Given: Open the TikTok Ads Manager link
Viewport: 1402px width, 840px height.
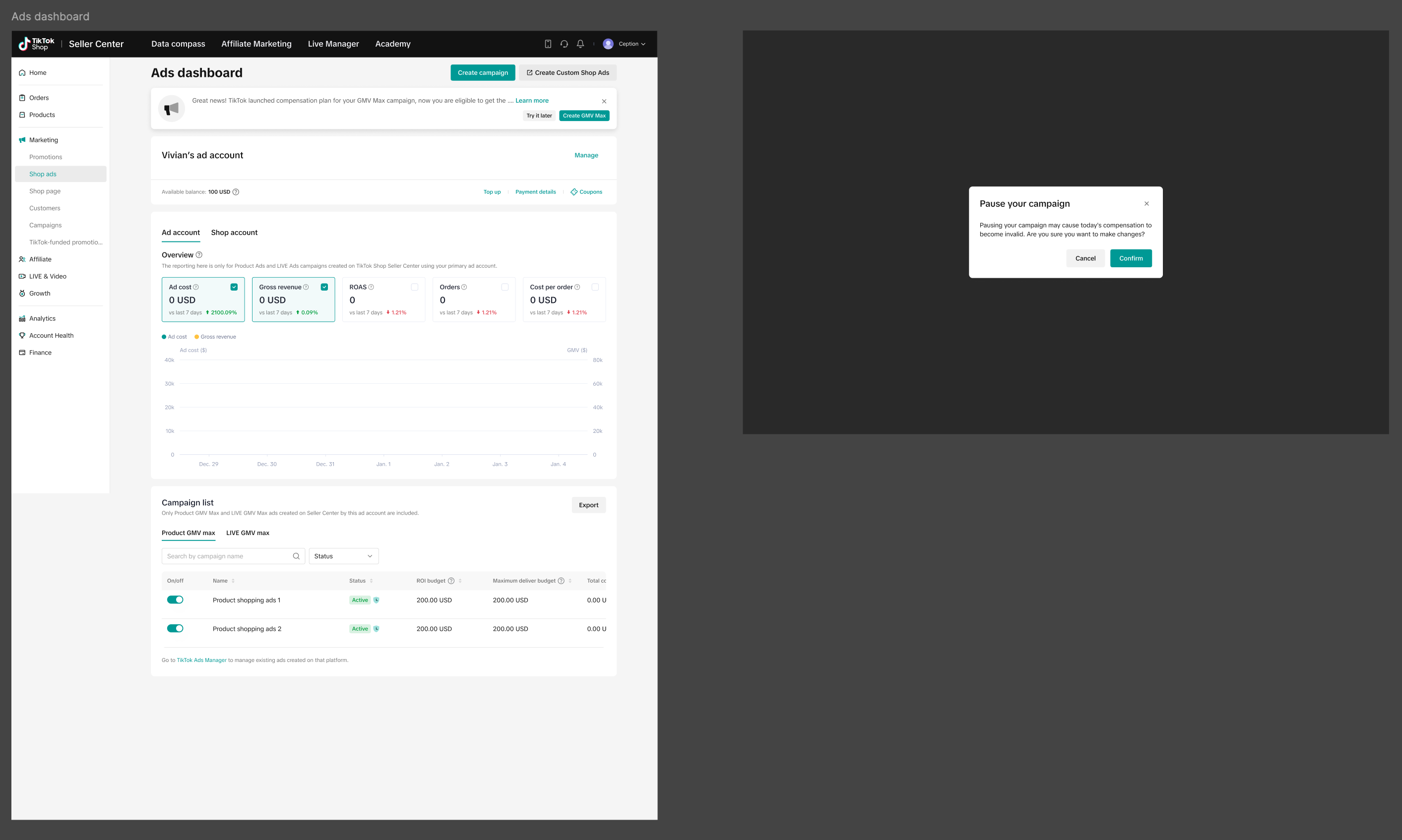Looking at the screenshot, I should [x=201, y=660].
